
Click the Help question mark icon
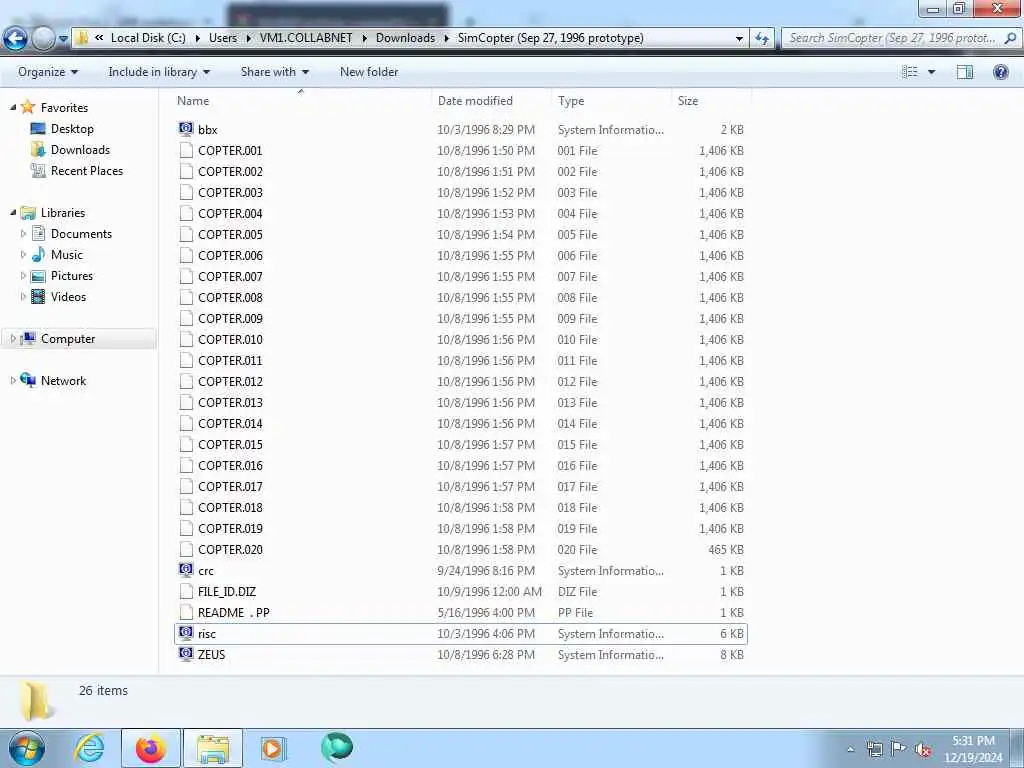[1000, 72]
